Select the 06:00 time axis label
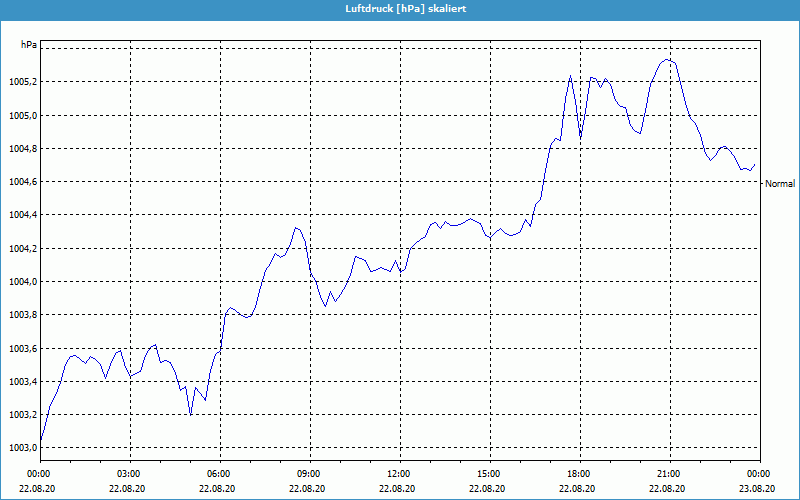The image size is (800, 500). (x=219, y=473)
